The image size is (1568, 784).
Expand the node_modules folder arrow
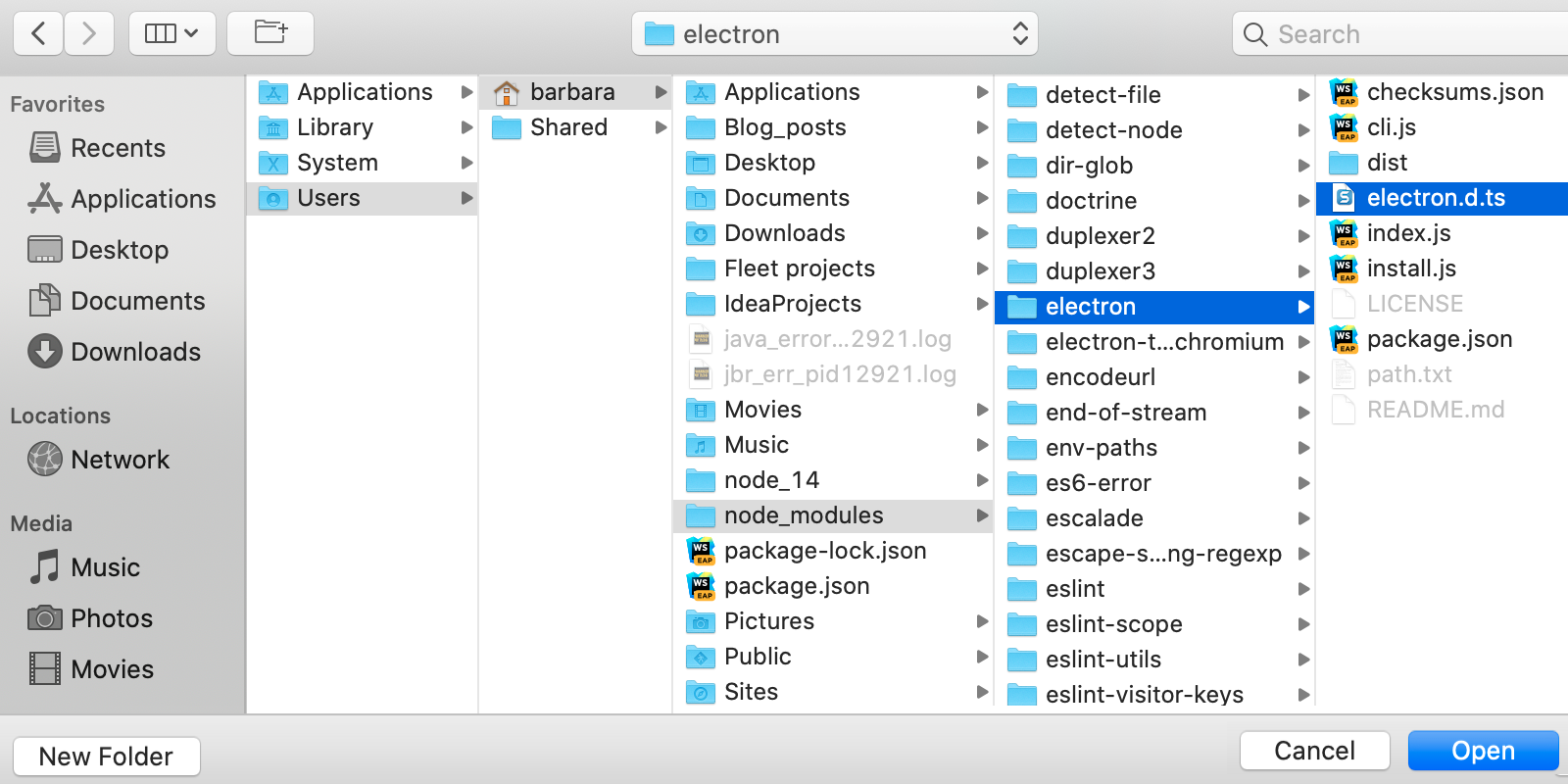[983, 515]
